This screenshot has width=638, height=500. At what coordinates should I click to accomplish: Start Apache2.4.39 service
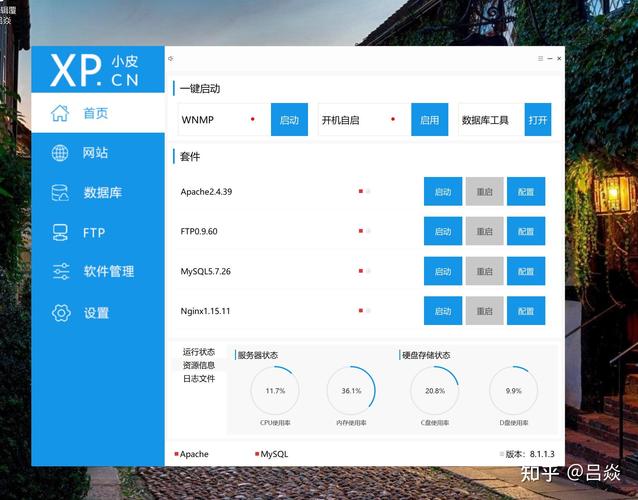coord(443,191)
